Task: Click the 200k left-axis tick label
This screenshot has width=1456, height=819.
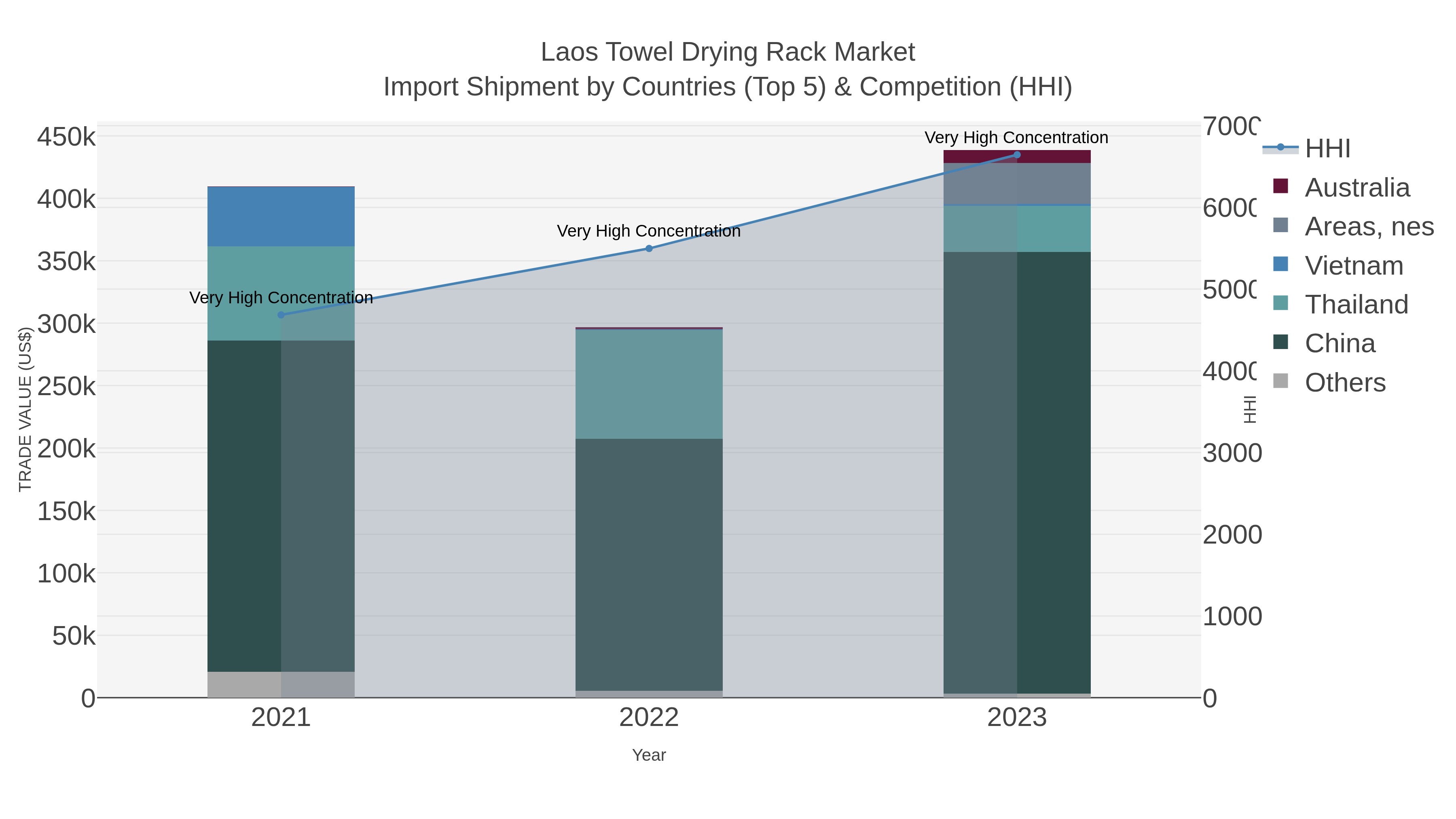Action: (x=67, y=449)
